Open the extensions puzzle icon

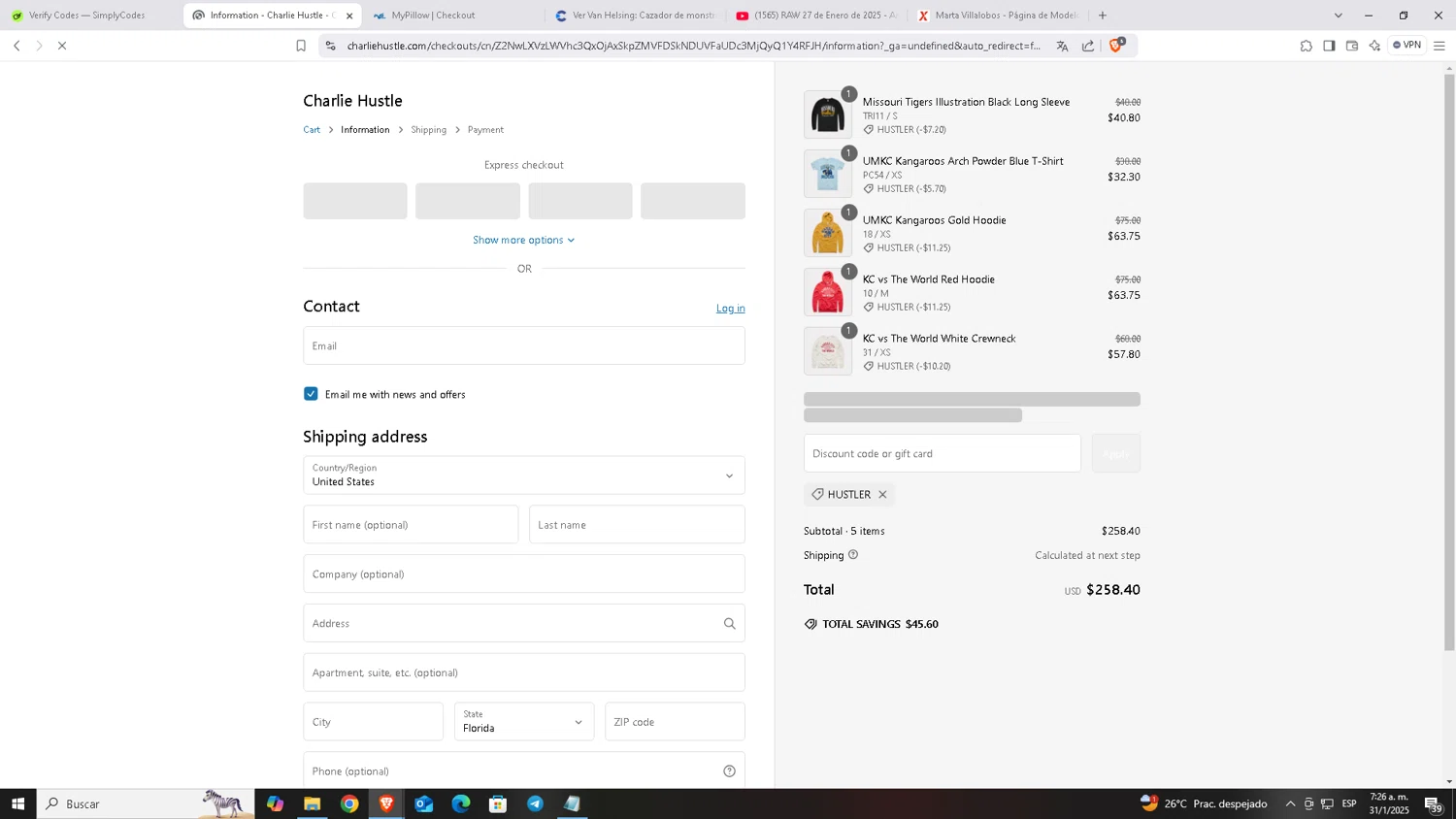[1307, 46]
